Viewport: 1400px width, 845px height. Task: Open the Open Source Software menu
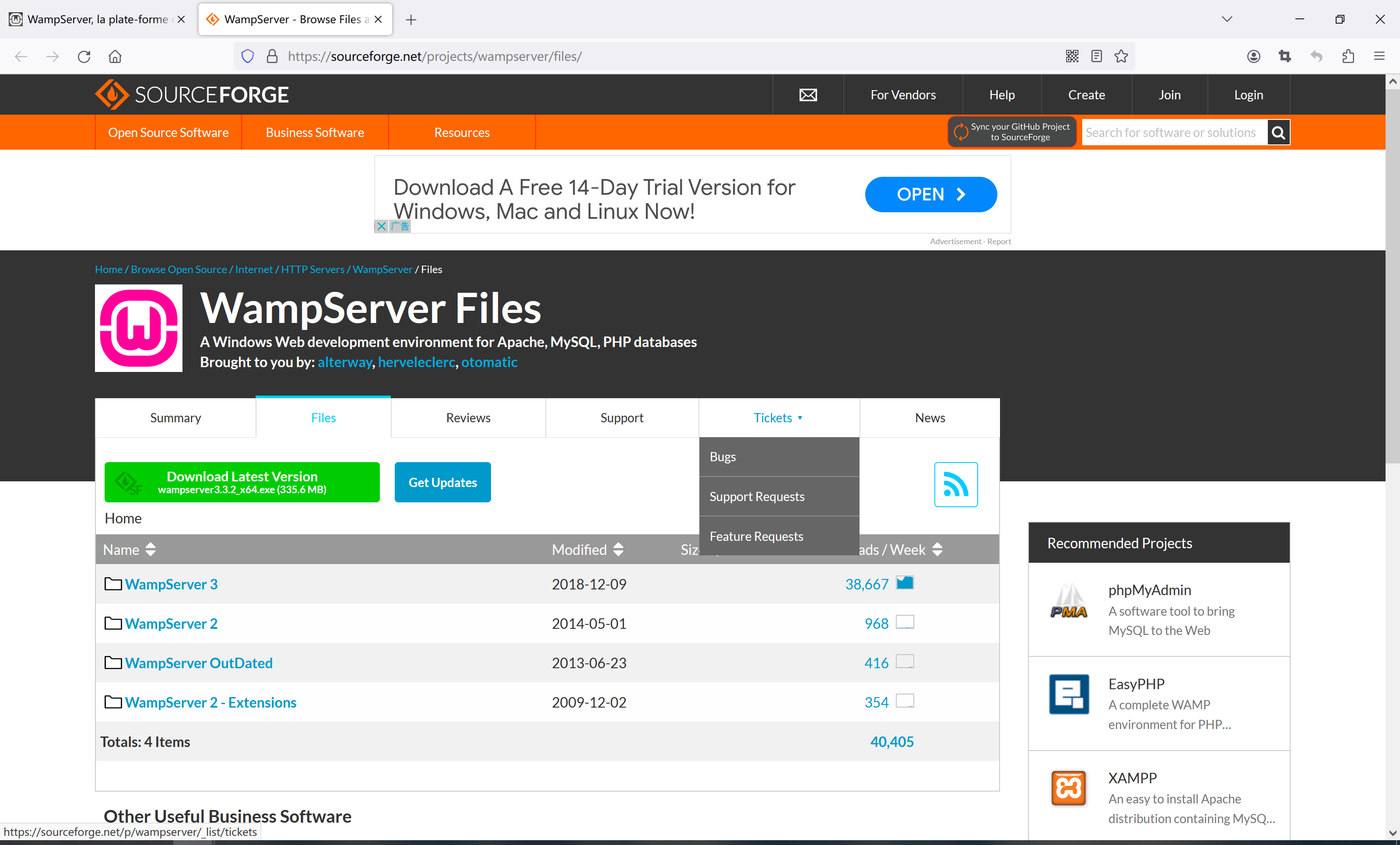(168, 133)
